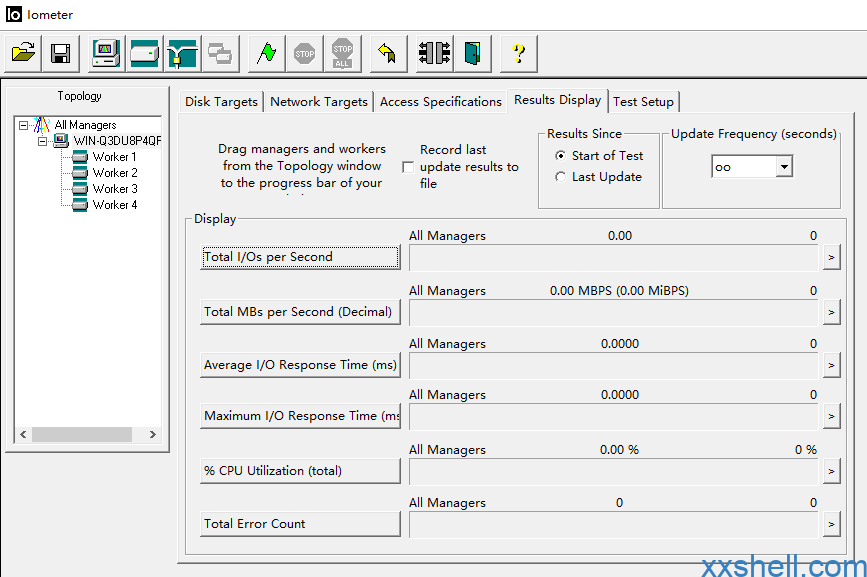Switch to the Test Setup tab

coord(643,102)
